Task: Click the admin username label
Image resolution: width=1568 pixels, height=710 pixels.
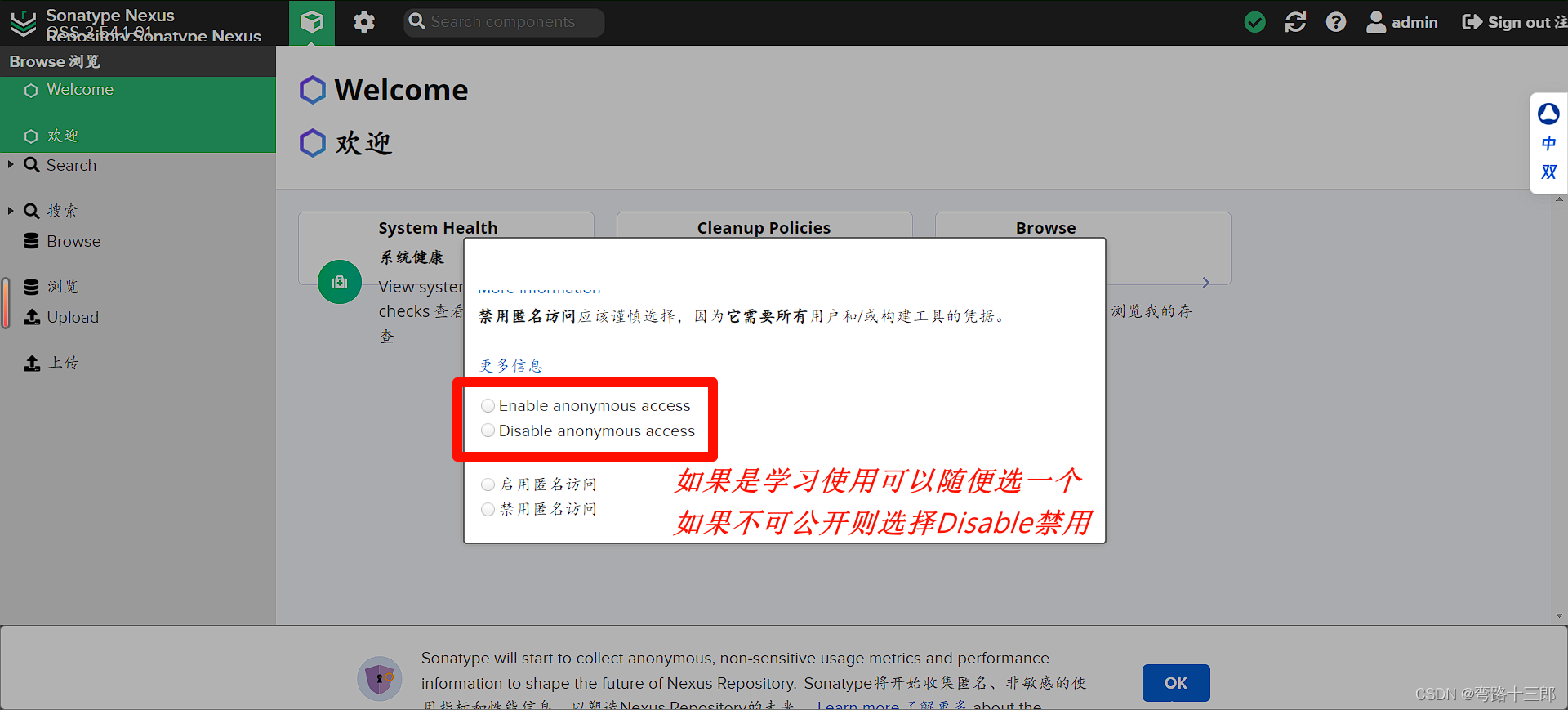Action: coord(1414,22)
